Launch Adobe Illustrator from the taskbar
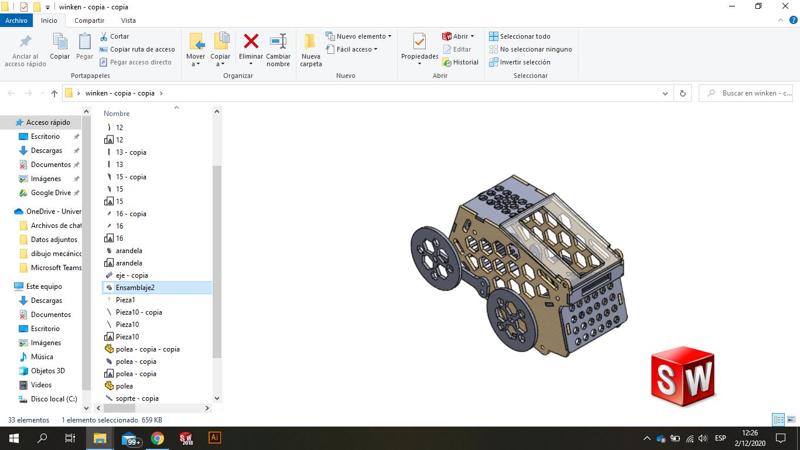800x450 pixels. (214, 438)
